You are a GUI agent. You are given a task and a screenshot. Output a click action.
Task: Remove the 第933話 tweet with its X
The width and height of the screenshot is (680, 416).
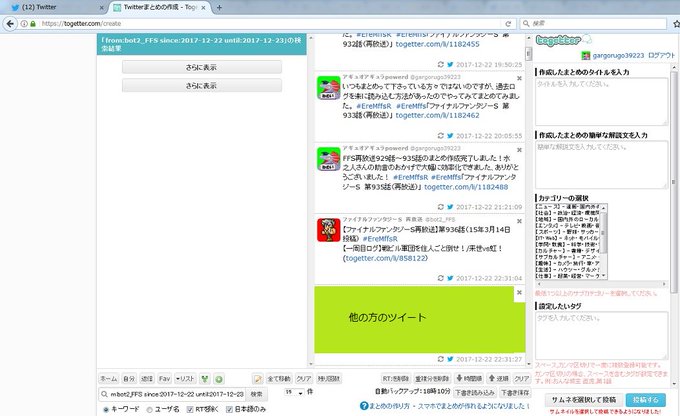click(x=519, y=79)
